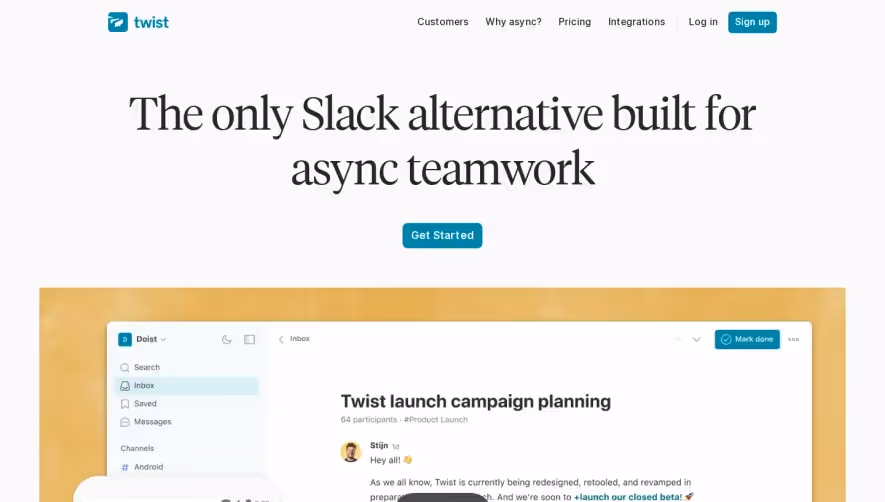Click the Get Started button
This screenshot has height=502, width=885.
coord(442,235)
